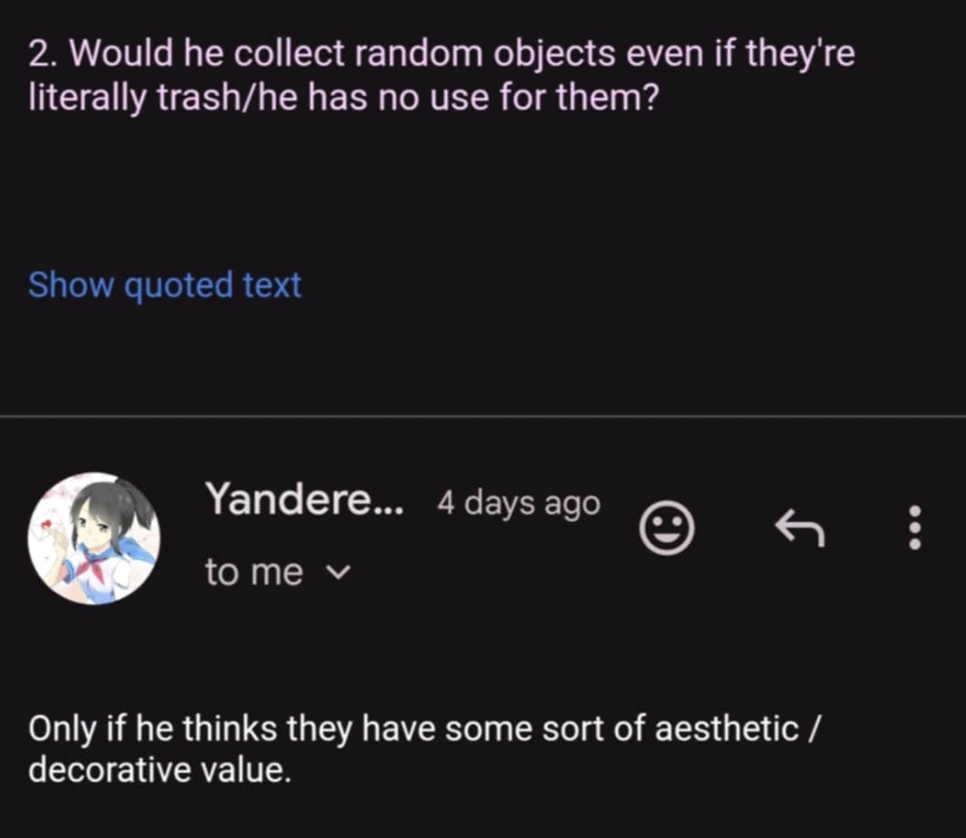
Task: Add an emoji reaction to the message
Action: pyautogui.click(x=666, y=528)
